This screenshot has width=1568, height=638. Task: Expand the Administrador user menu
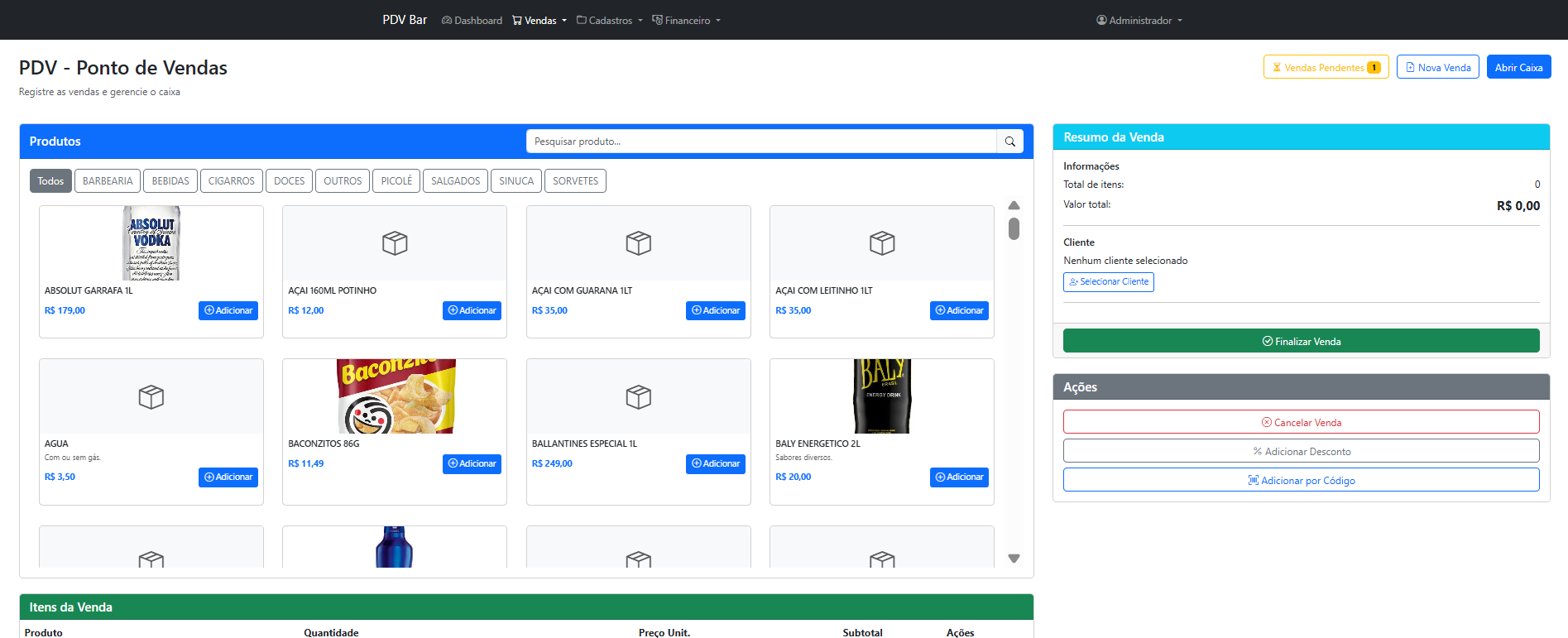point(1139,21)
